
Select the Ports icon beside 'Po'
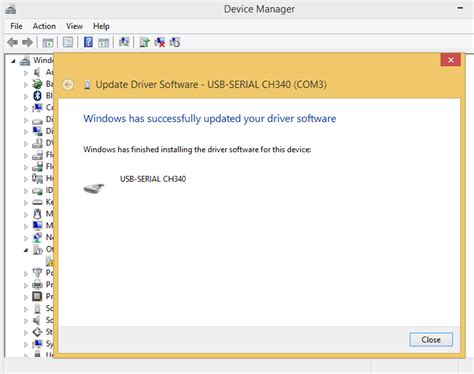(x=37, y=273)
